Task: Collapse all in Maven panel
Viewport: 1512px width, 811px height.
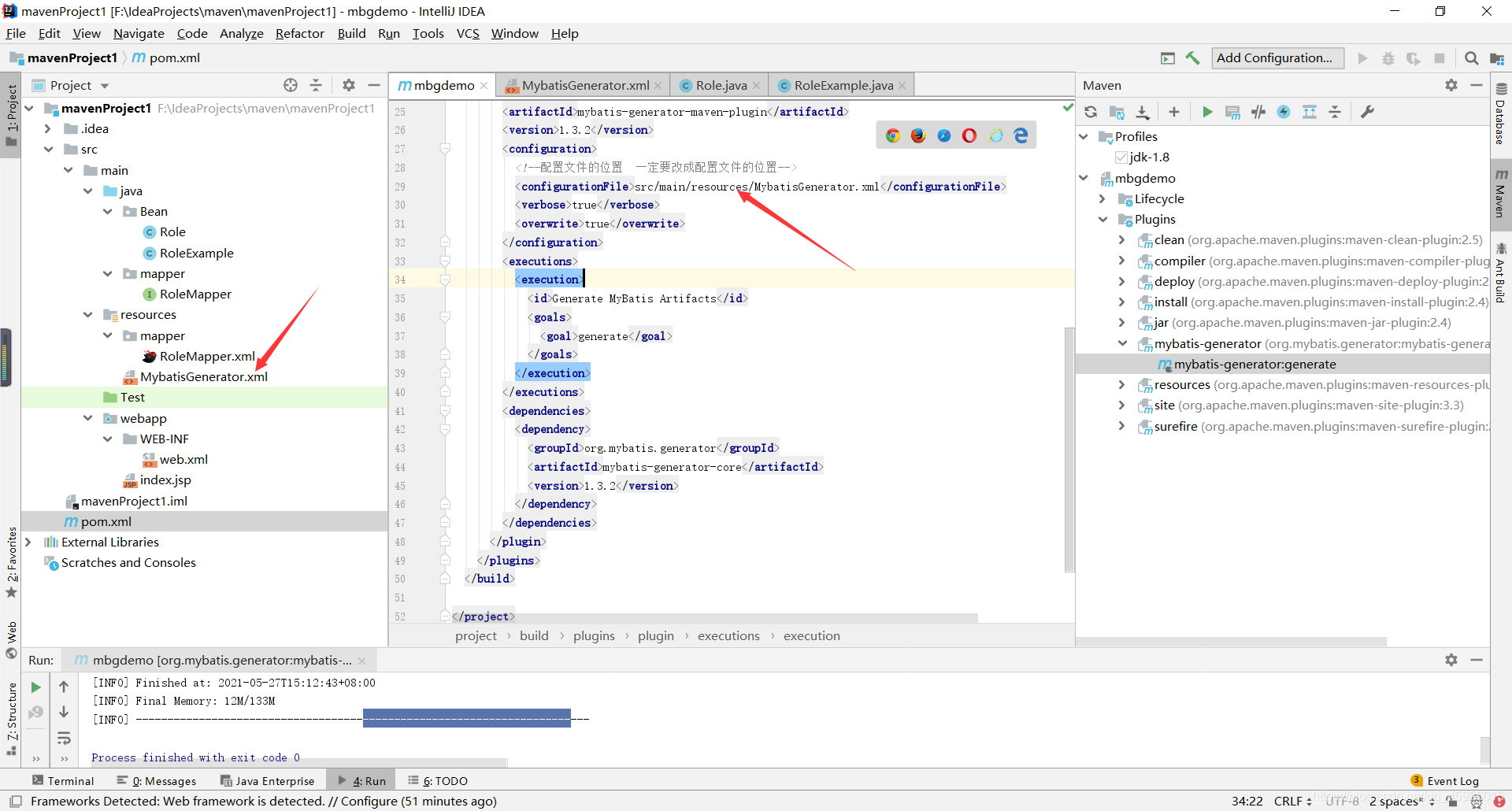Action: click(1335, 112)
